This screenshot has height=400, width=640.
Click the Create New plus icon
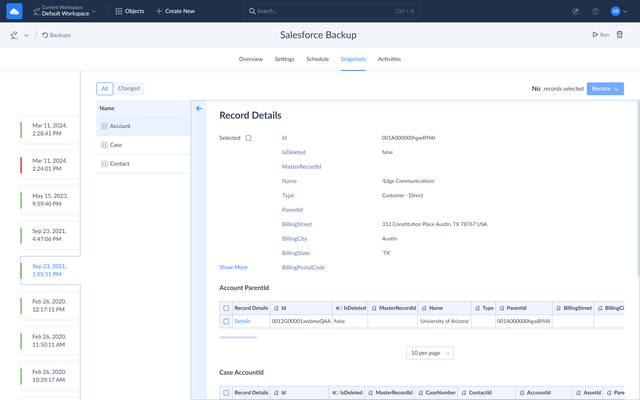[159, 11]
